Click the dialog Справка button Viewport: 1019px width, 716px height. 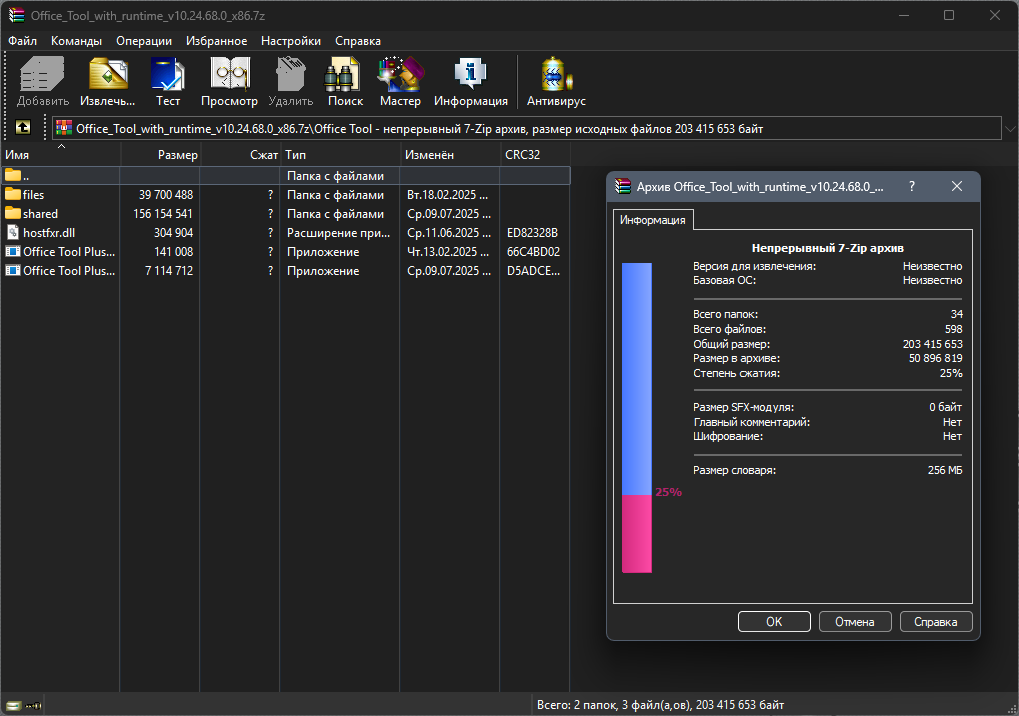point(936,621)
